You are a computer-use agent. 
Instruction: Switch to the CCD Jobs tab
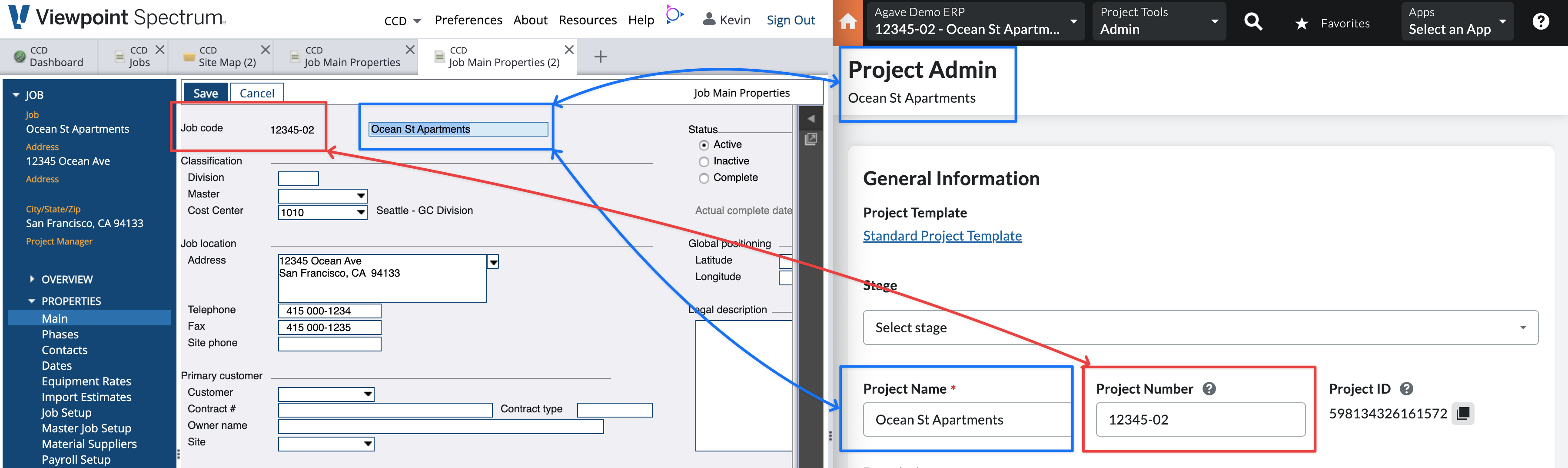click(134, 57)
